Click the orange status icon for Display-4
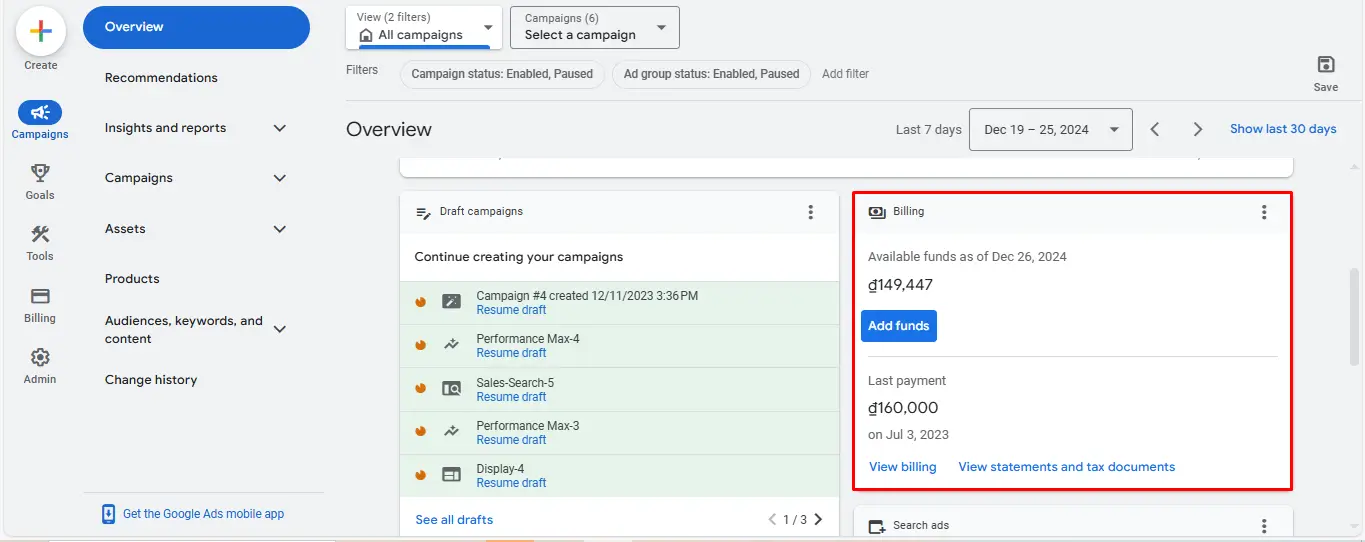This screenshot has width=1365, height=542. 421,474
